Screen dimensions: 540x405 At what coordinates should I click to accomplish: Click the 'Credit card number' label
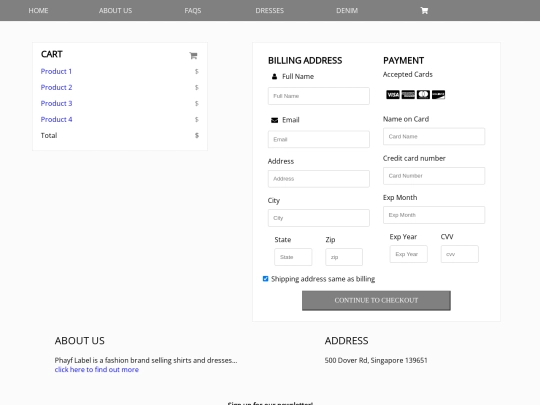click(x=414, y=158)
